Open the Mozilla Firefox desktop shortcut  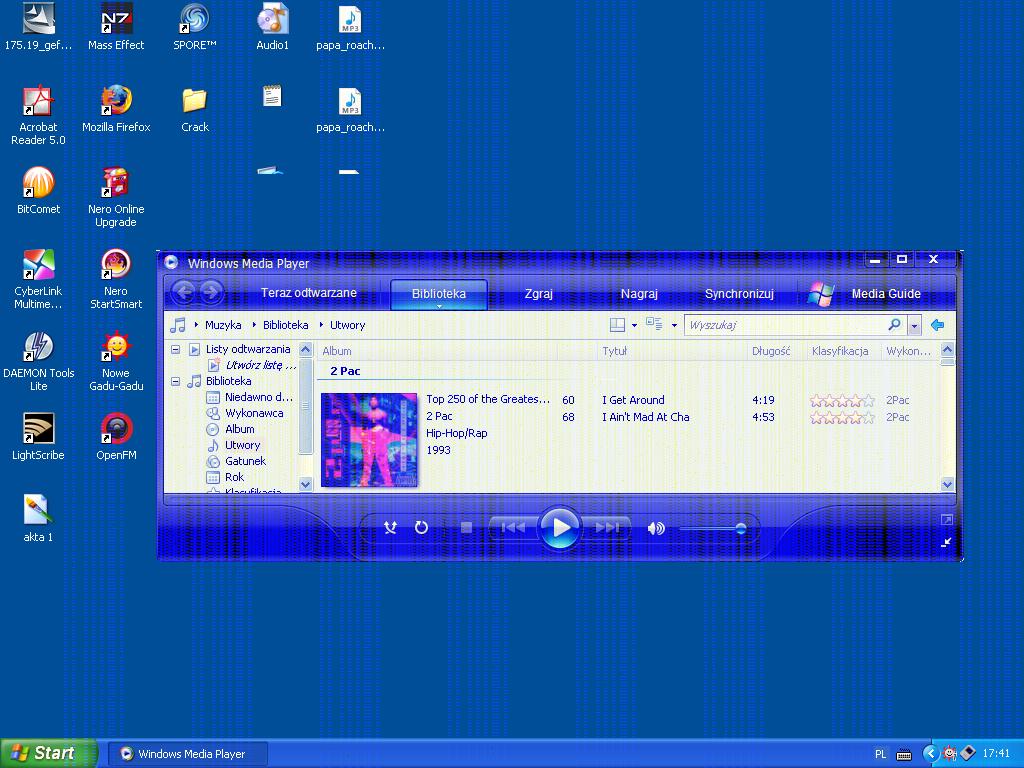(x=116, y=101)
